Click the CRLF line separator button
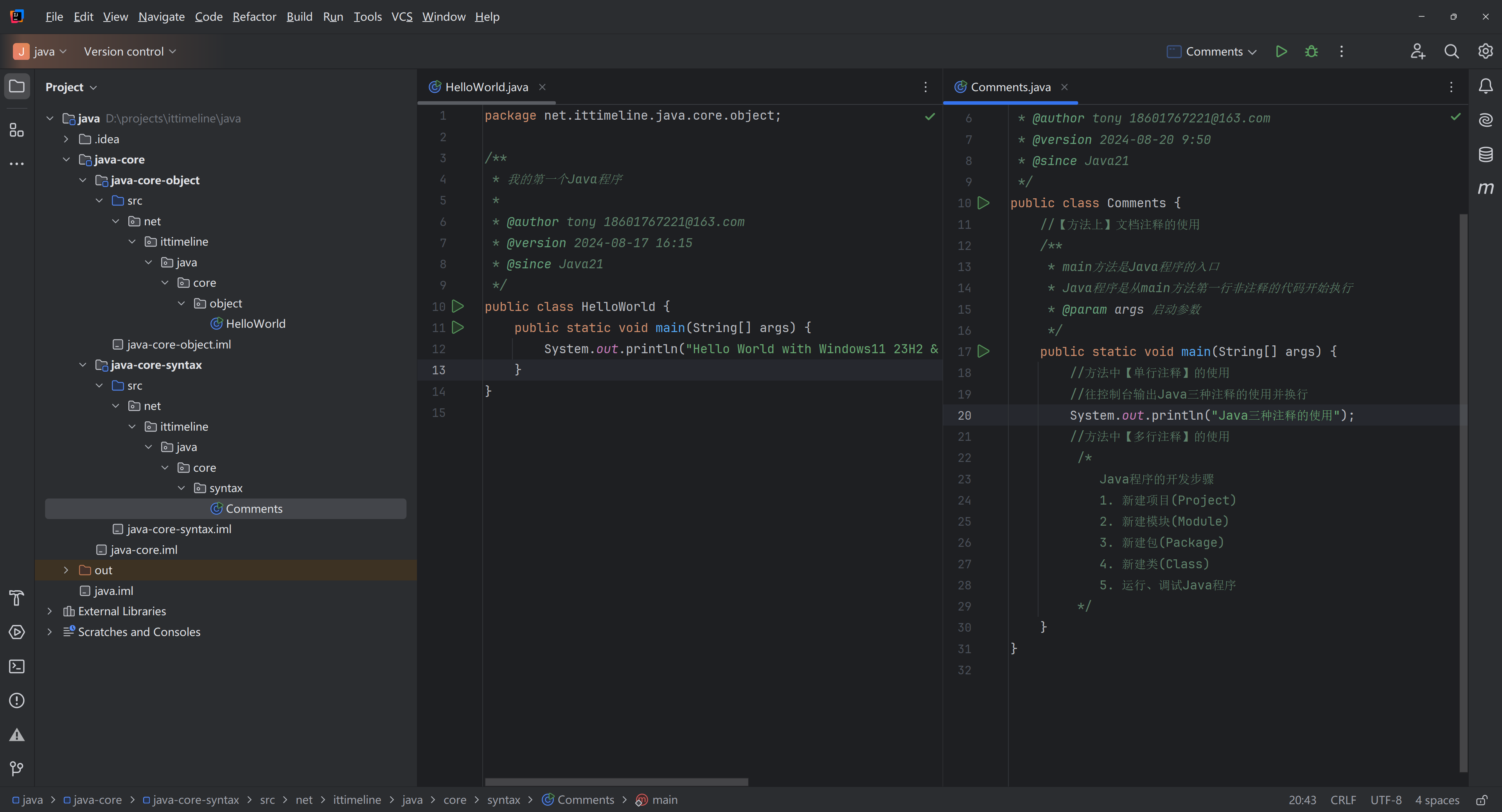This screenshot has width=1502, height=812. point(1343,800)
